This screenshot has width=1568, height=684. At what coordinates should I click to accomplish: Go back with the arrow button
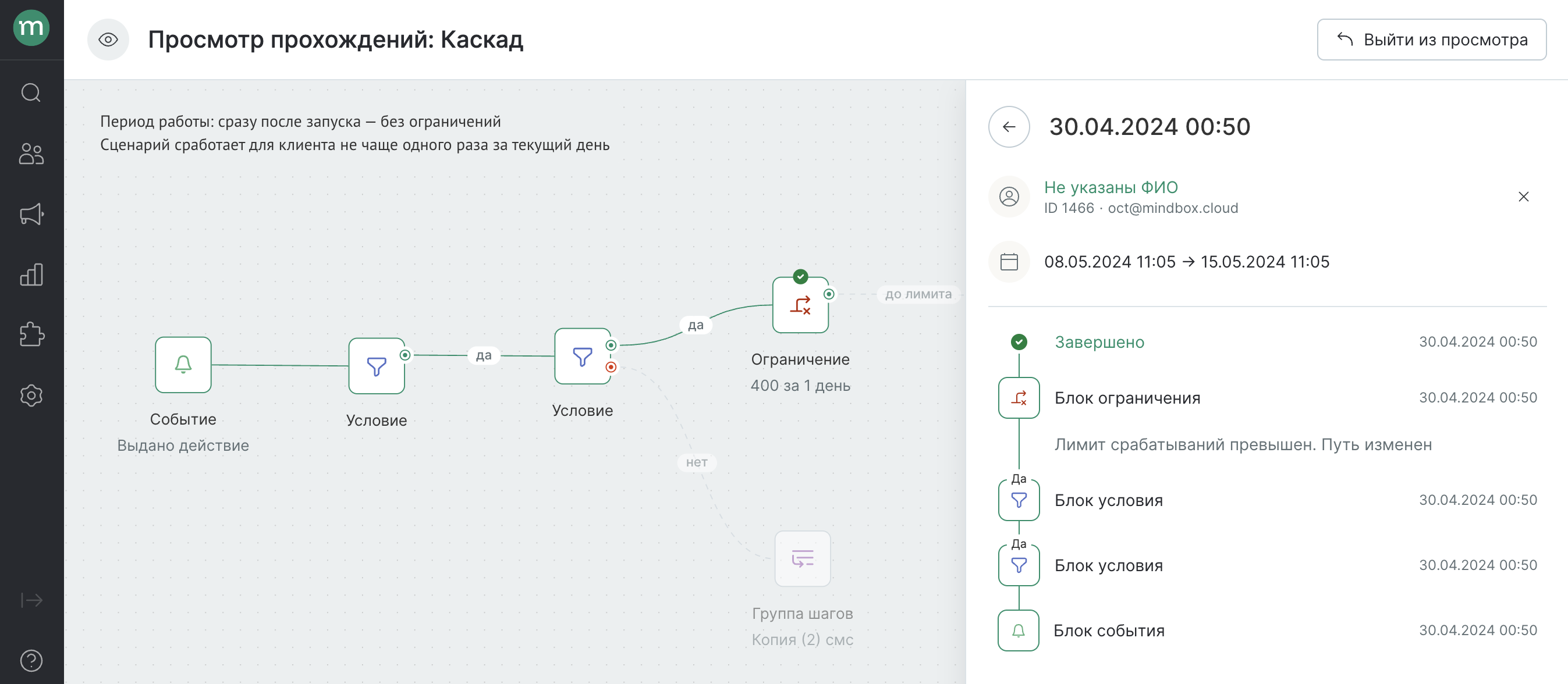(x=1009, y=127)
